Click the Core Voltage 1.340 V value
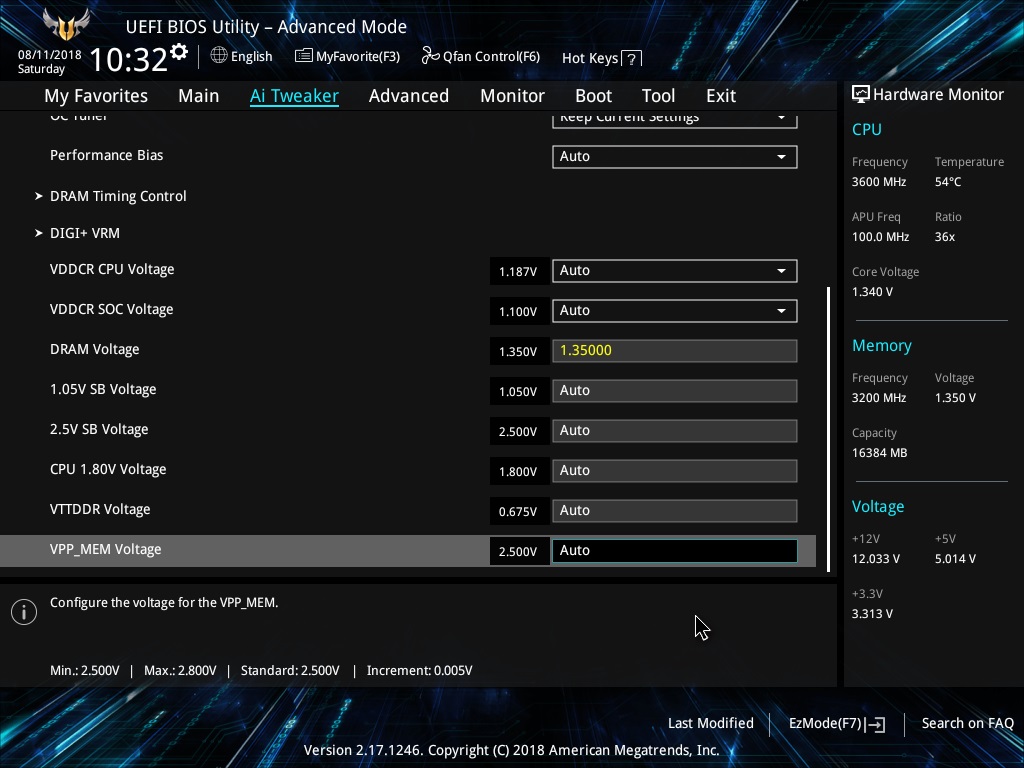 [x=872, y=292]
